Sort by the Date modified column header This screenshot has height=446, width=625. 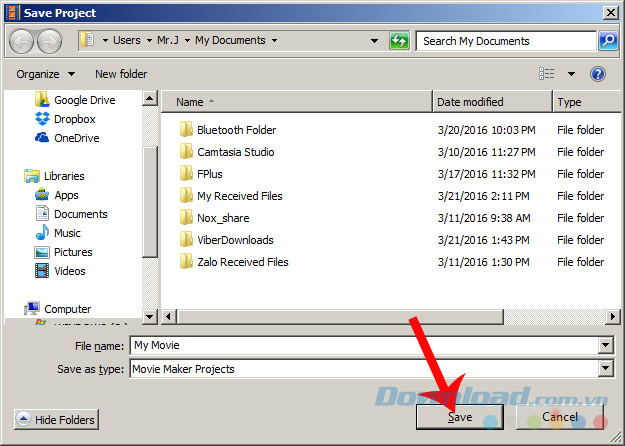click(x=493, y=102)
